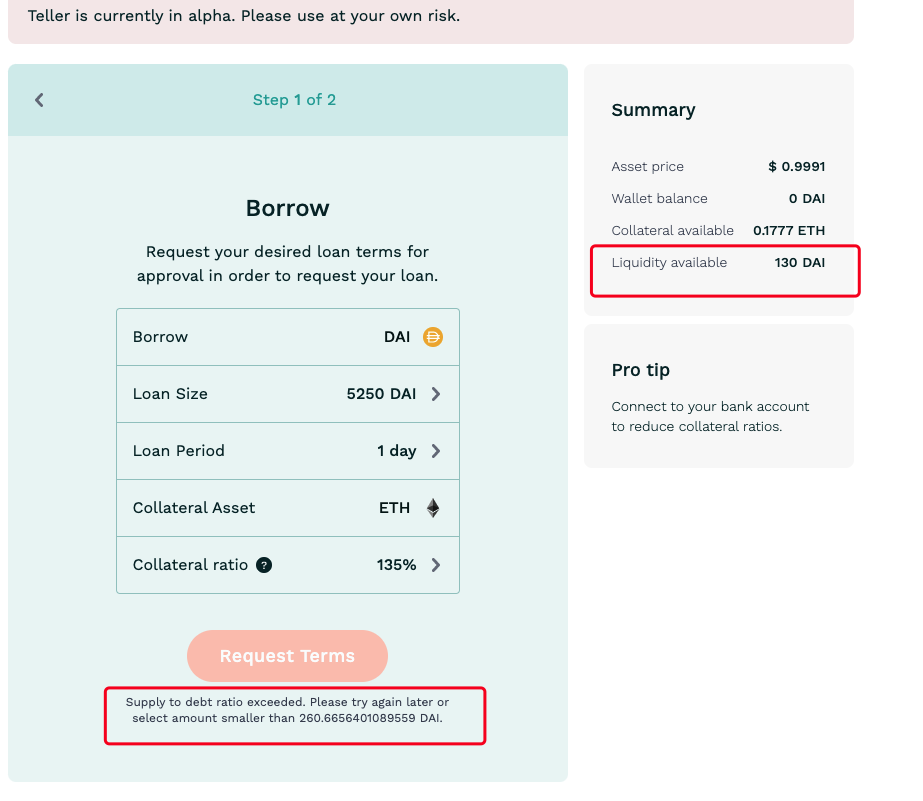Open the Collateral Asset ETH row
Image resolution: width=923 pixels, height=801 pixels.
coord(288,508)
